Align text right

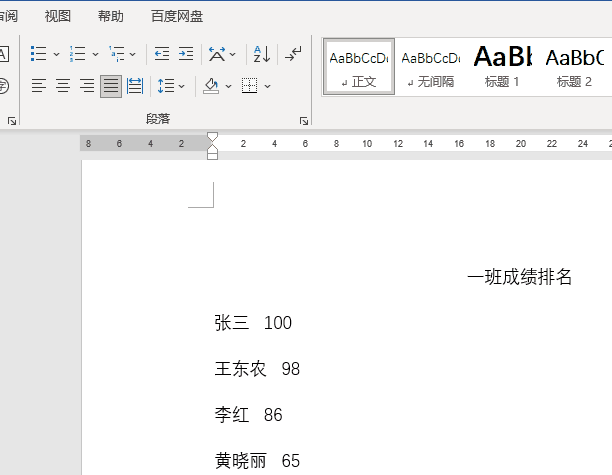[x=87, y=85]
